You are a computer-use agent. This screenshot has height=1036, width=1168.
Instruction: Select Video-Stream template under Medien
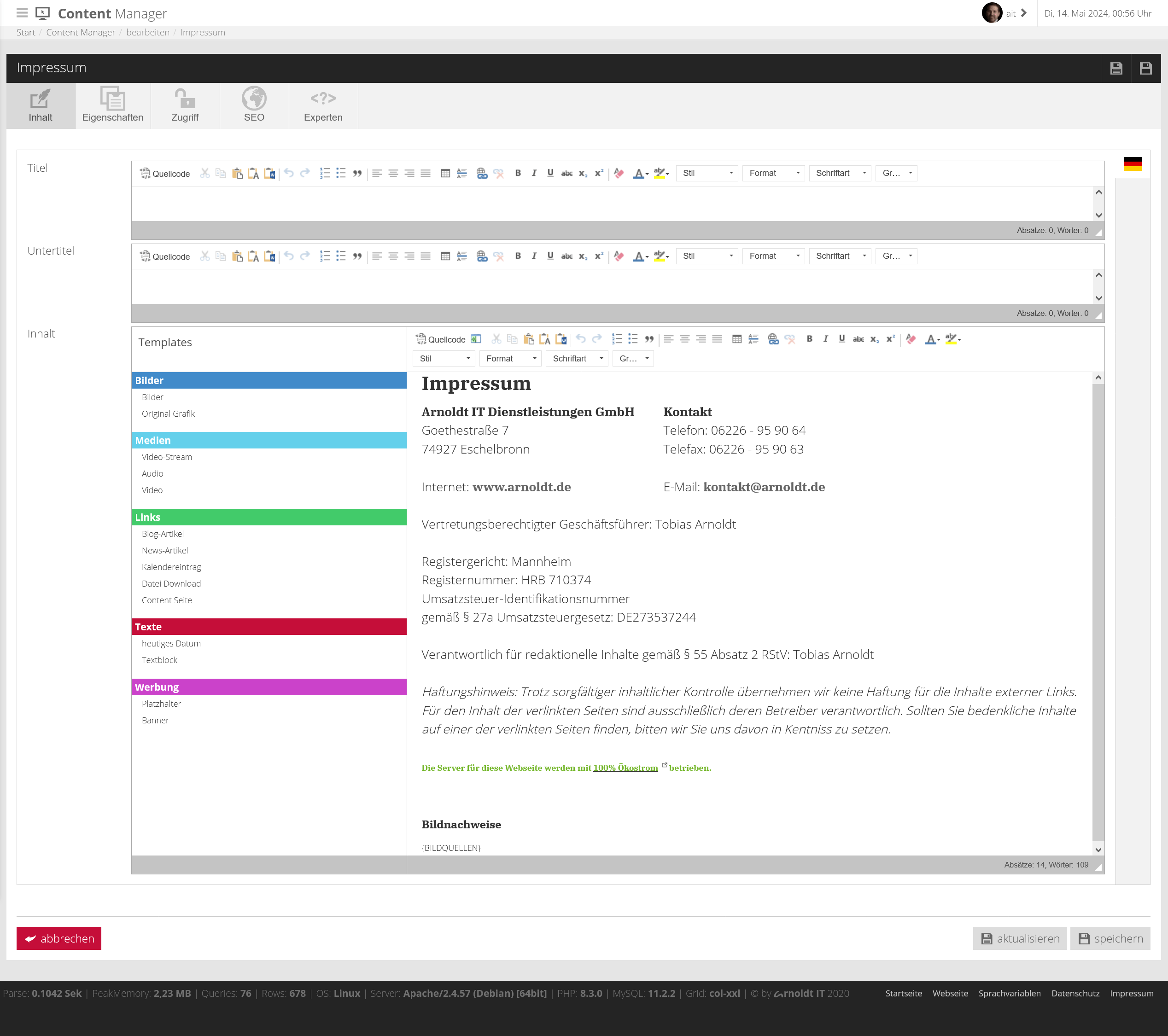tap(167, 457)
